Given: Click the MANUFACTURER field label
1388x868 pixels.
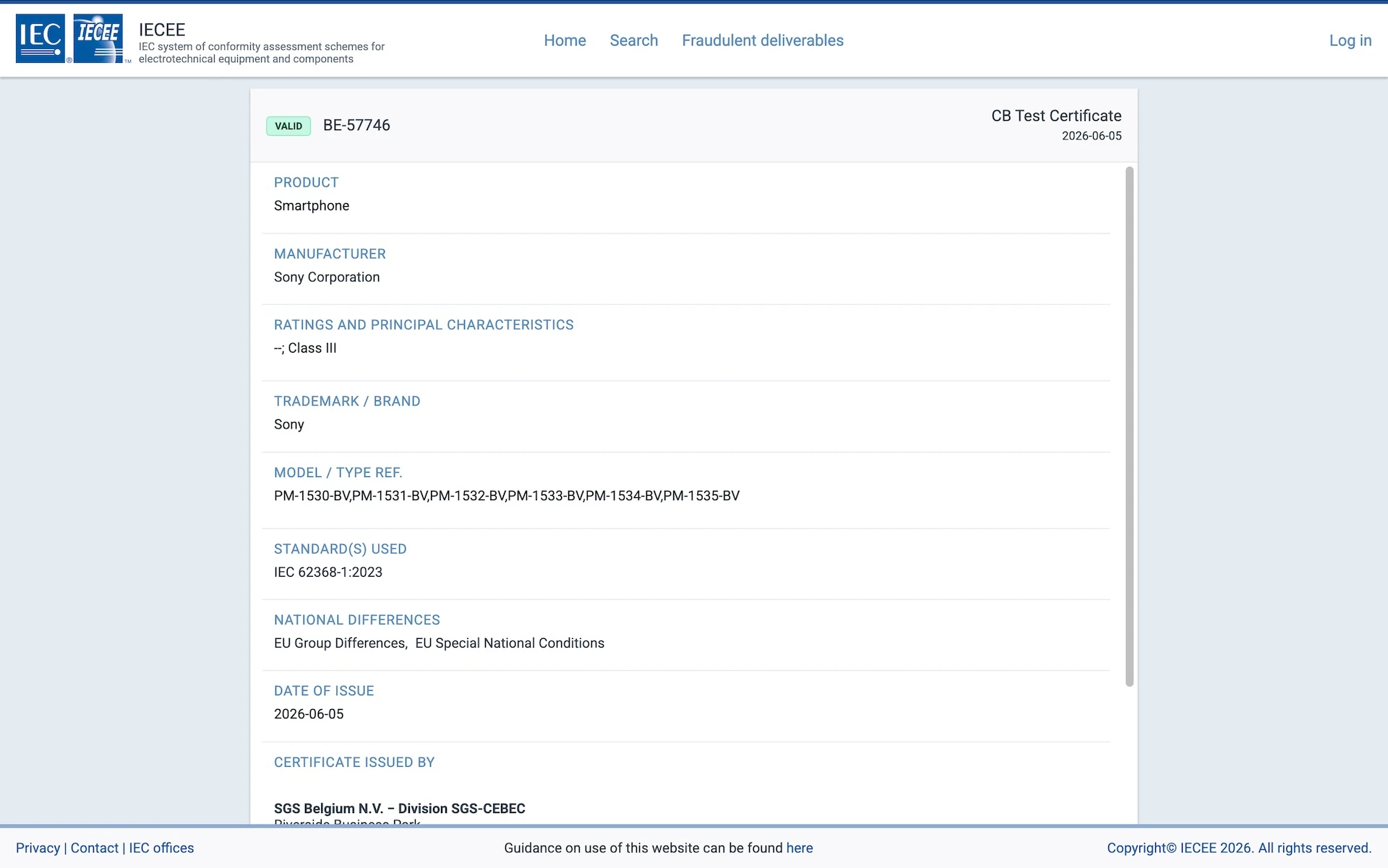Looking at the screenshot, I should click(330, 254).
